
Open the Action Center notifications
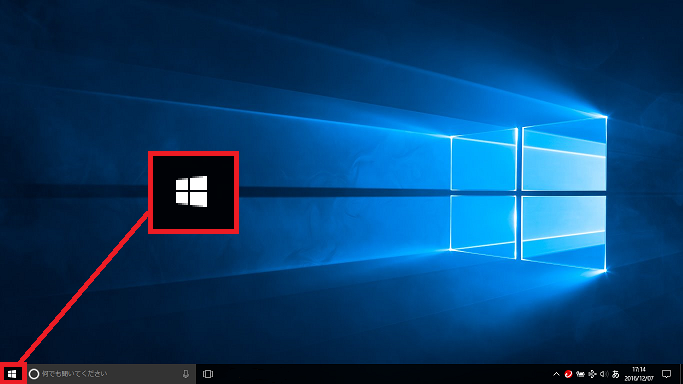point(666,374)
